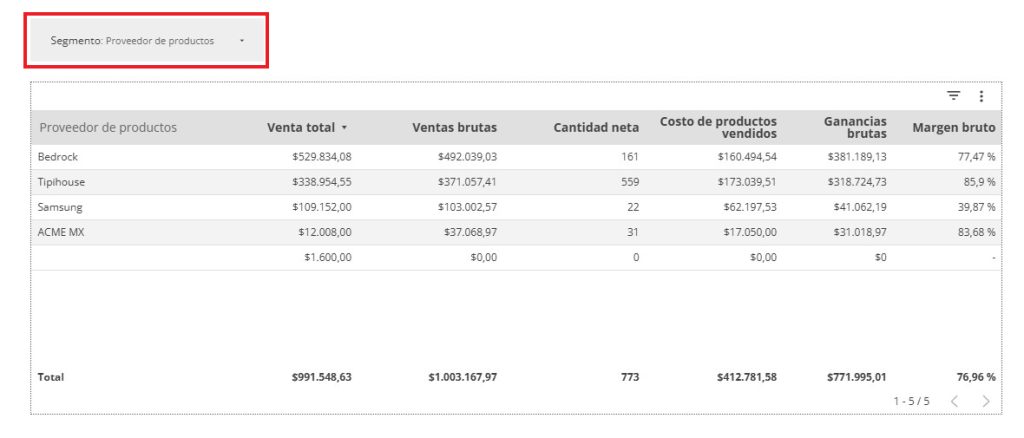
Task: Click gross sales sum $1.003.167,97
Action: pyautogui.click(x=463, y=377)
